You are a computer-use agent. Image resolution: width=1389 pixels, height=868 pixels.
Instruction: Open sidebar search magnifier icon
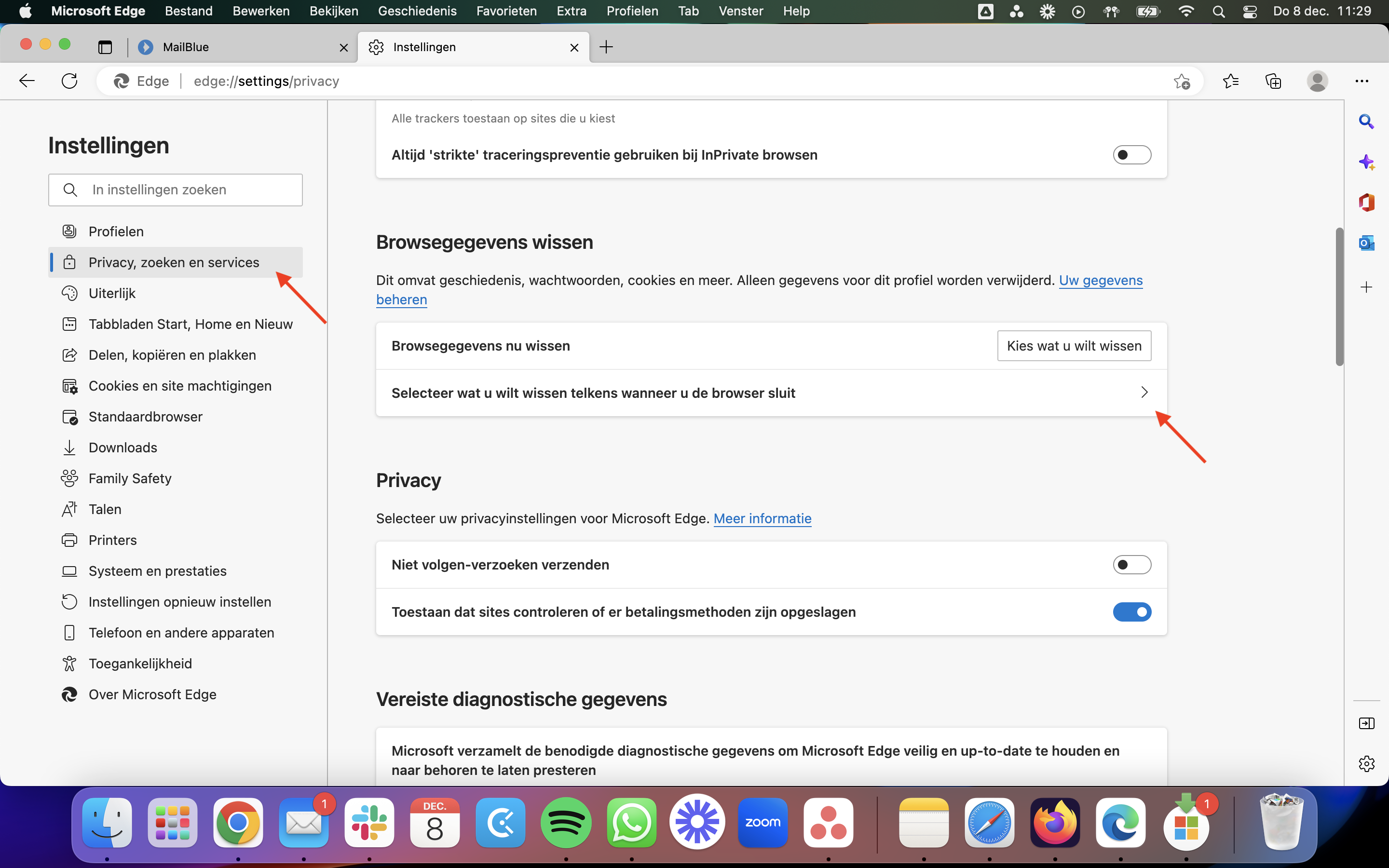coord(1366,121)
